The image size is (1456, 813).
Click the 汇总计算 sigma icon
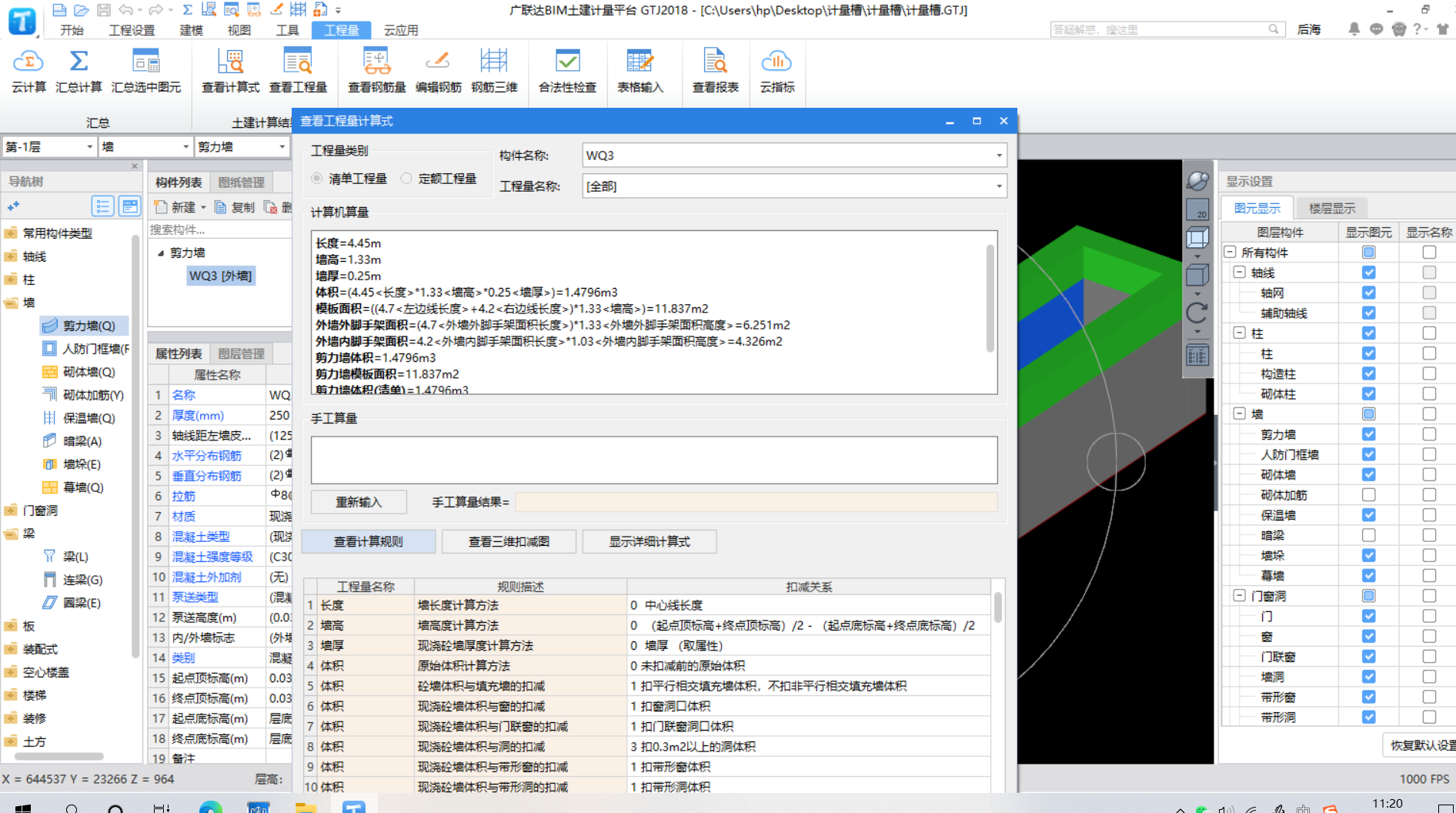(78, 71)
